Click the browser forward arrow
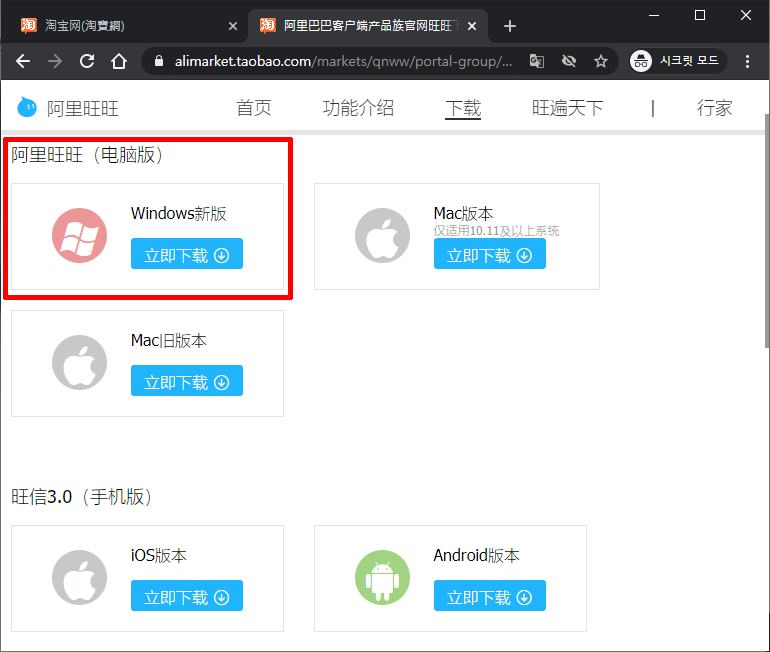This screenshot has height=652, width=770. (x=55, y=61)
